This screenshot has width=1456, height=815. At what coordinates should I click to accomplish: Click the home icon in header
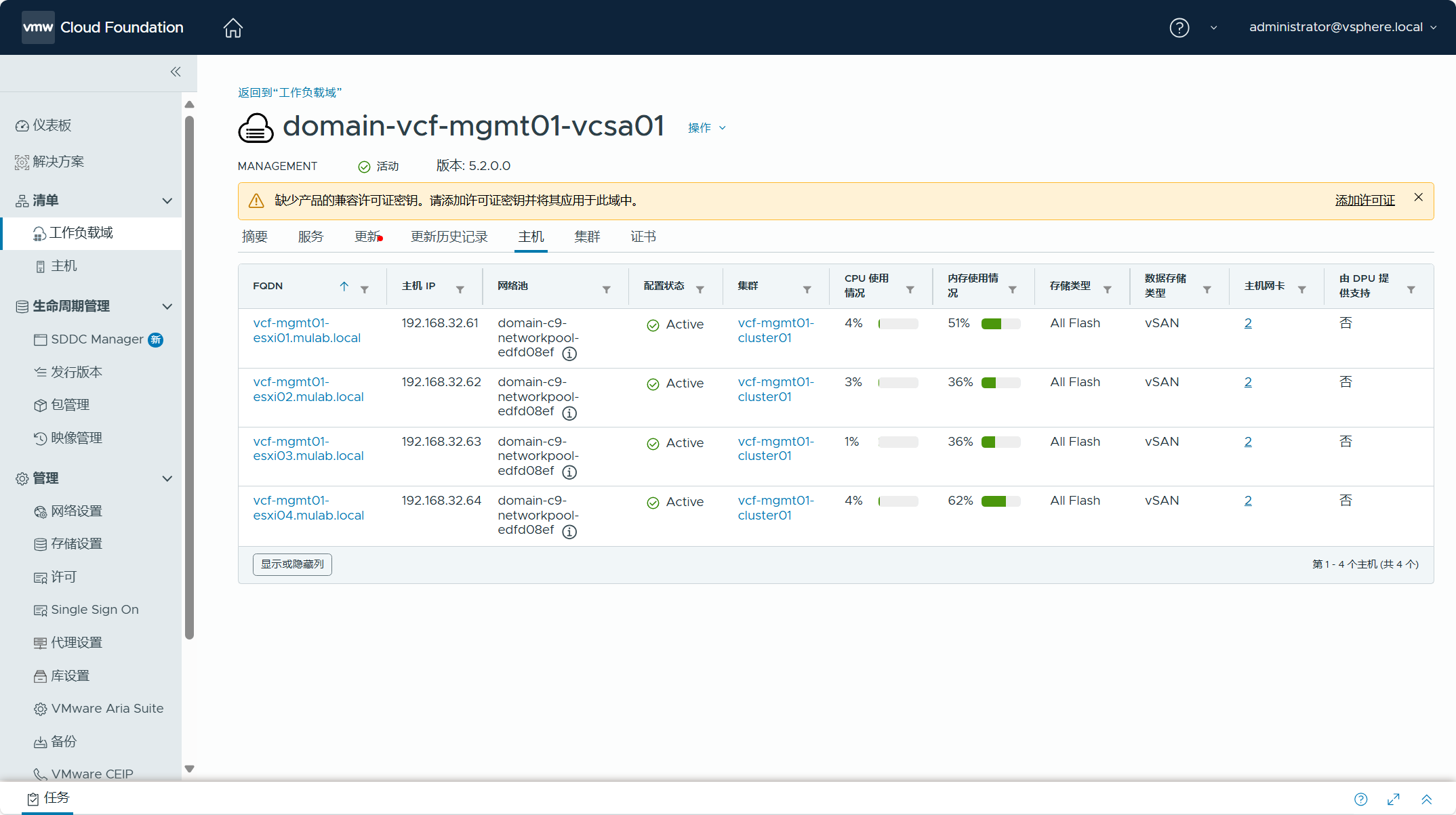tap(232, 28)
